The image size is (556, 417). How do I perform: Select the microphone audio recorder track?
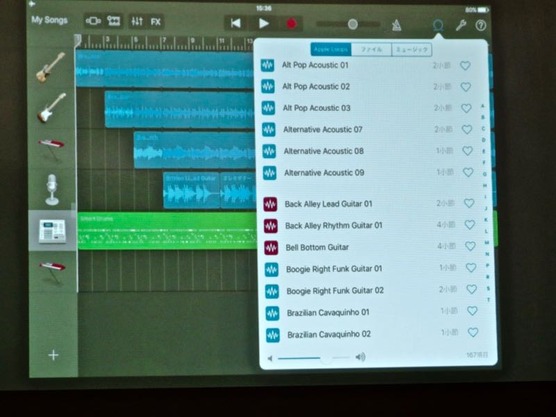point(52,189)
